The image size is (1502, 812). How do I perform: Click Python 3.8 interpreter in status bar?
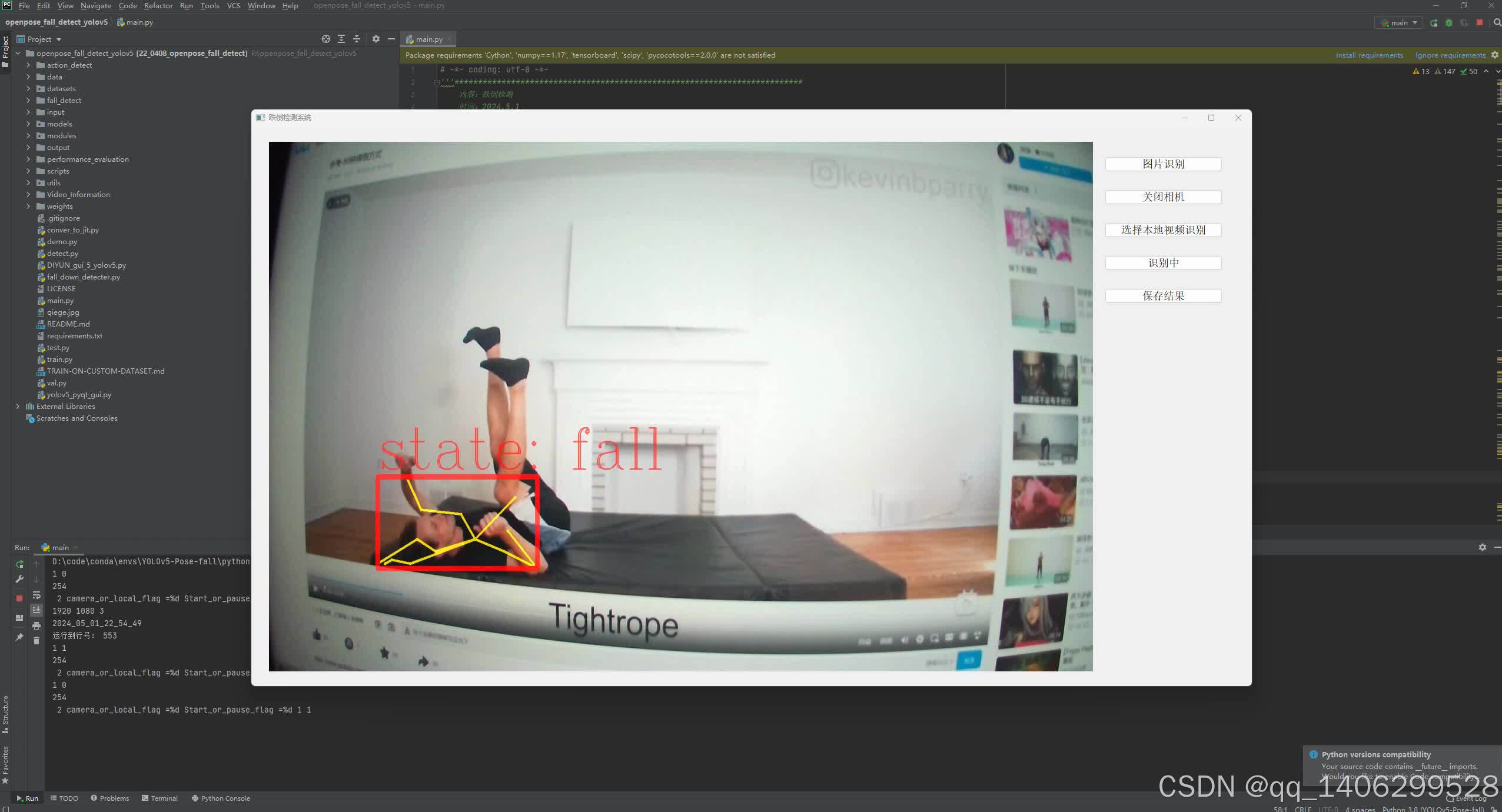(1433, 809)
